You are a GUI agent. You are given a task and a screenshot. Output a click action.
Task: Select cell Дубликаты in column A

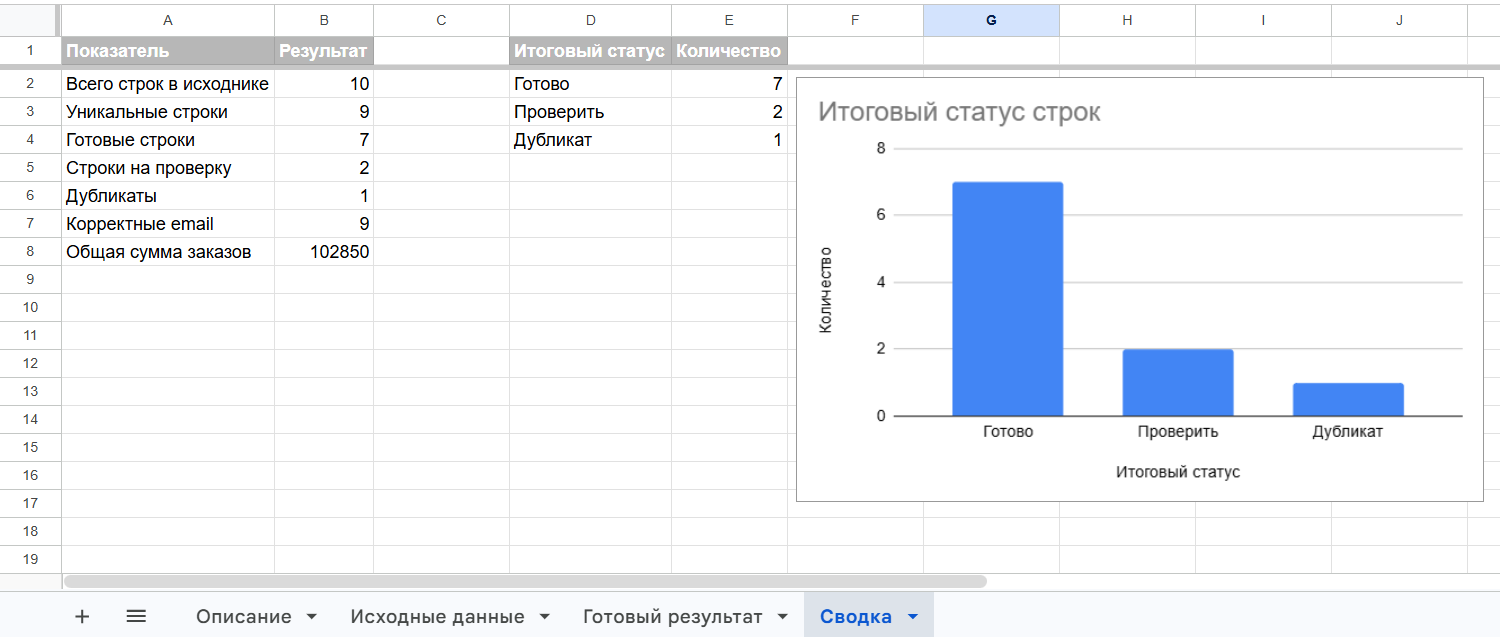168,196
